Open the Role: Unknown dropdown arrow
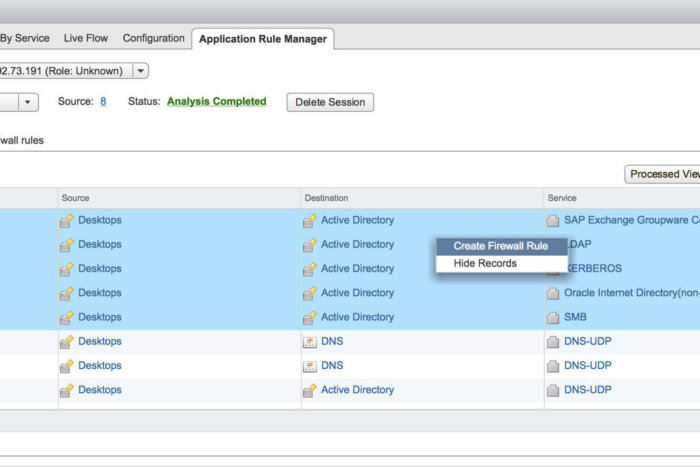This screenshot has width=700, height=467. (140, 71)
